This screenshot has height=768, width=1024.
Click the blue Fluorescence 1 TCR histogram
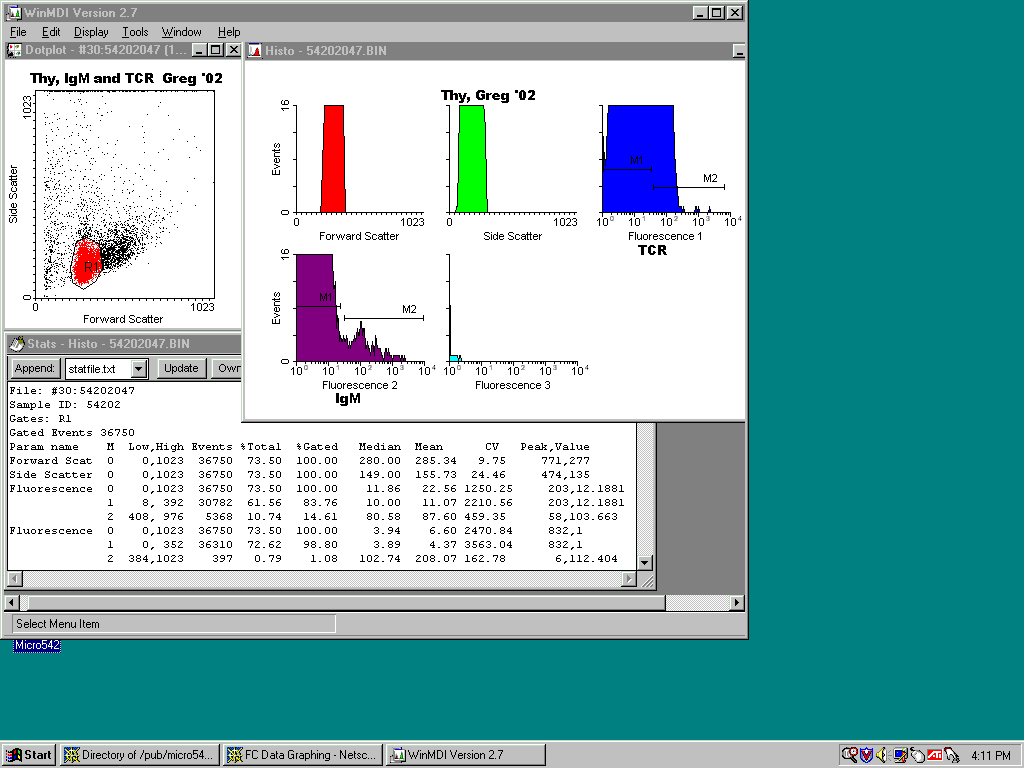click(640, 160)
